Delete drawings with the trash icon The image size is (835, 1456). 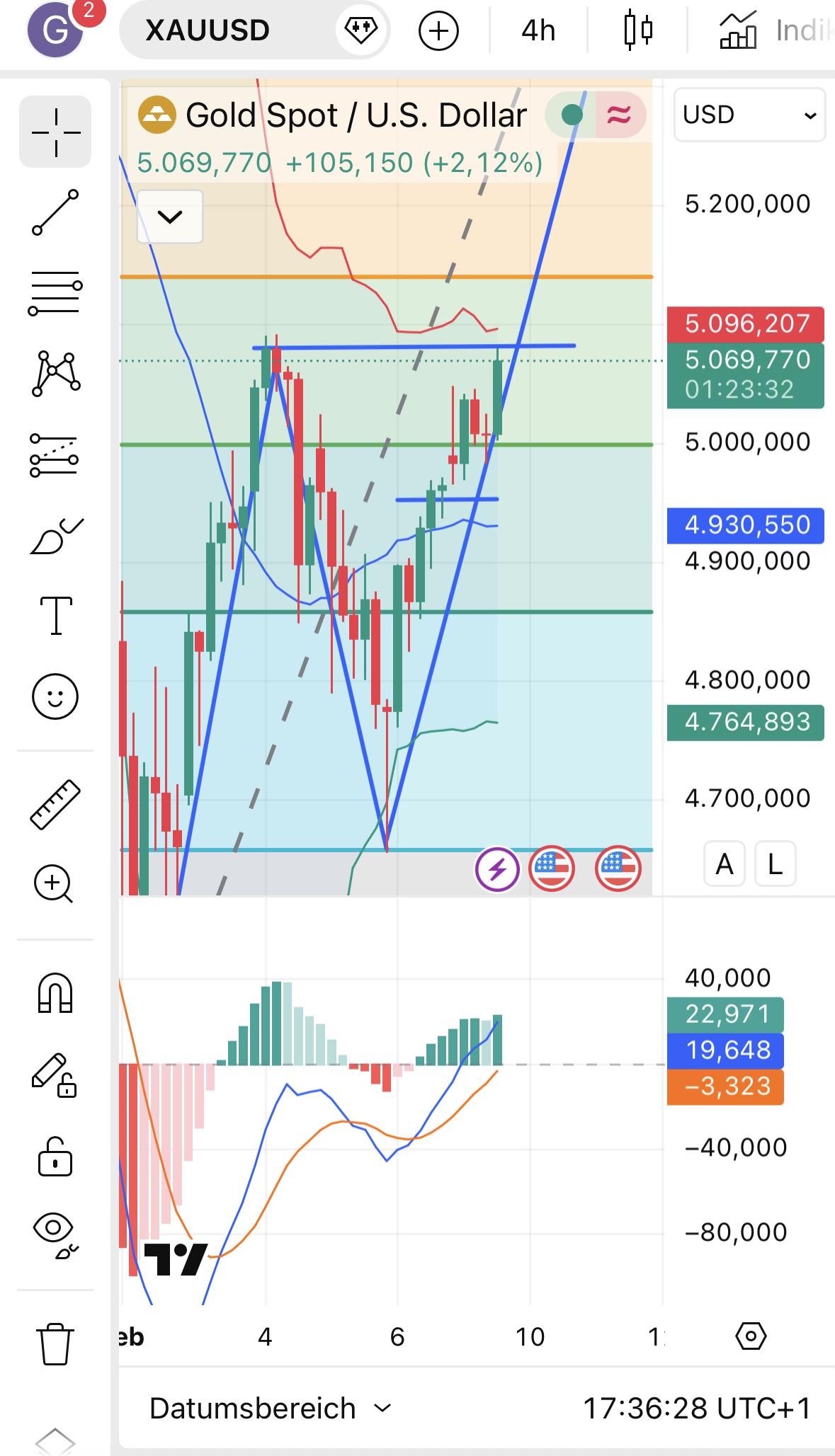coord(55,1343)
